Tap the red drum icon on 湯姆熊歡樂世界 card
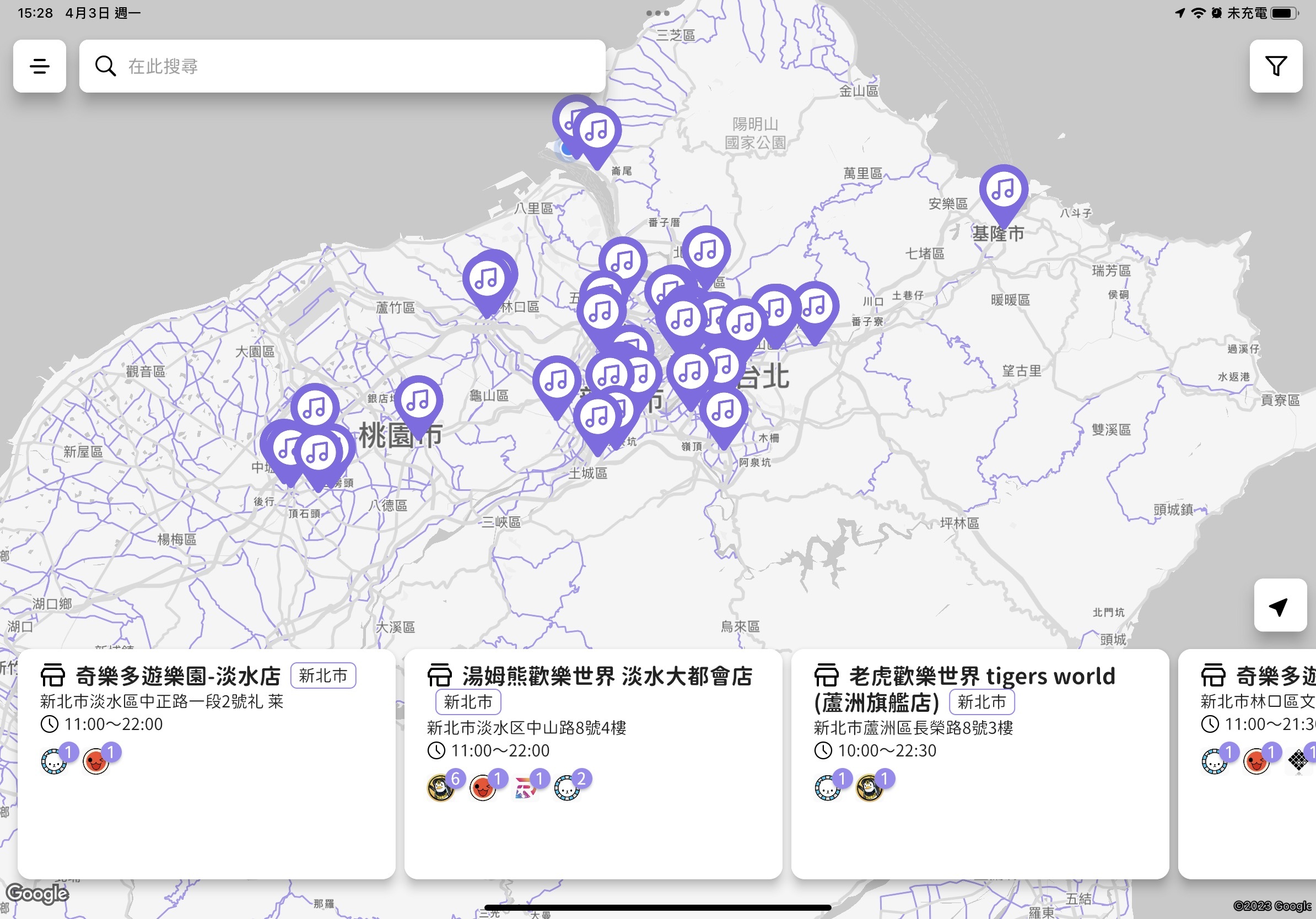The width and height of the screenshot is (1316, 919). tap(483, 788)
